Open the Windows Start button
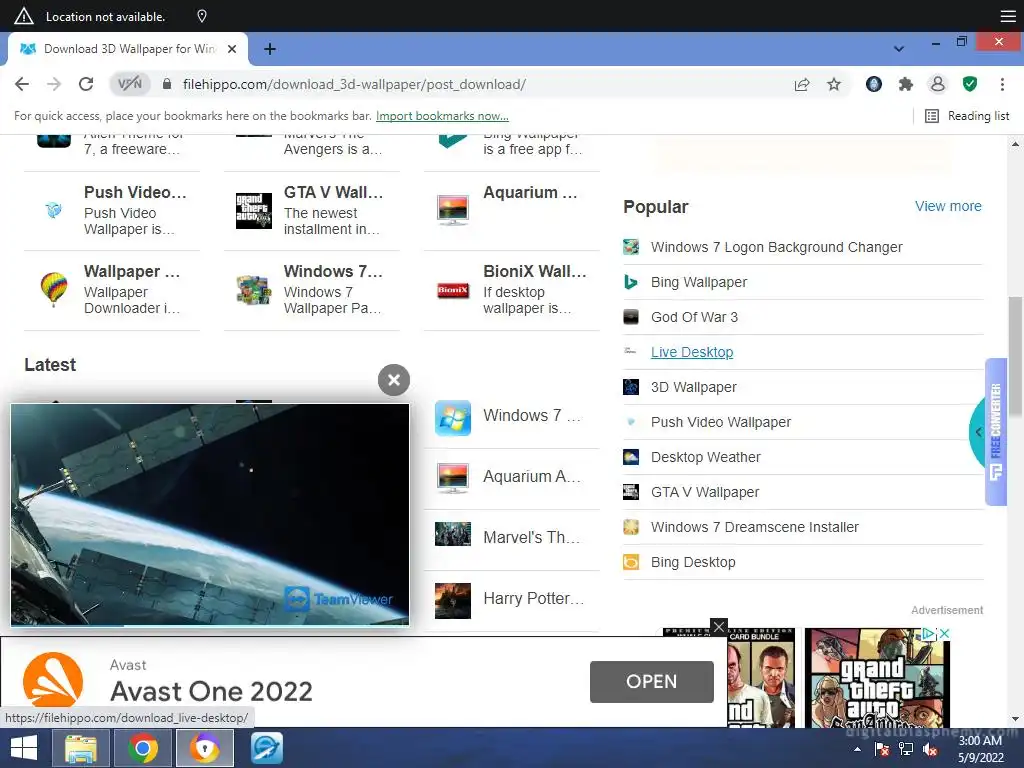Viewport: 1024px width, 768px height. point(24,748)
